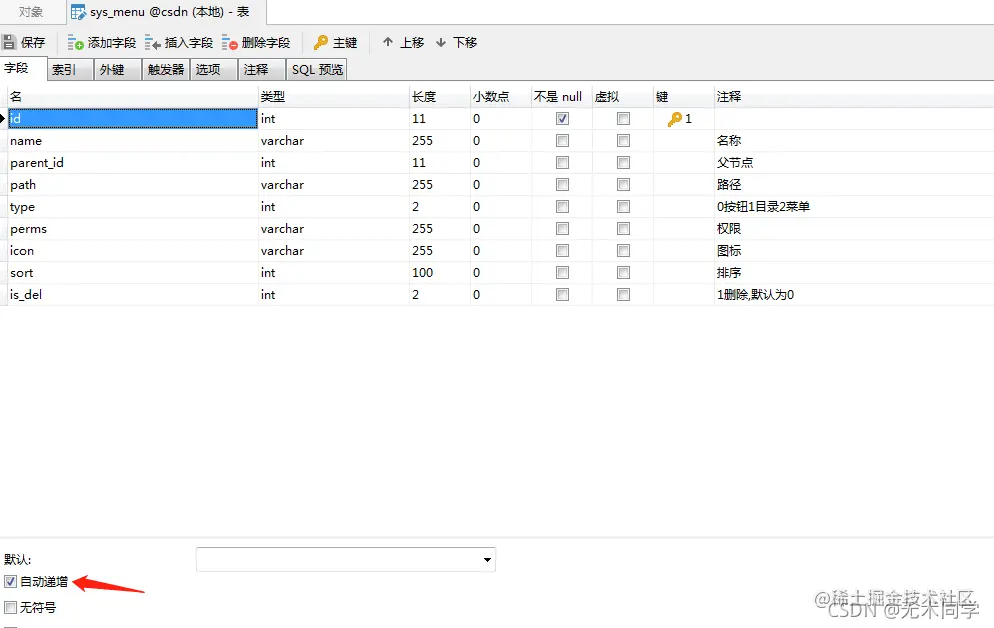The image size is (994, 628).
Task: Click the 名 column header
Action: [x=132, y=96]
